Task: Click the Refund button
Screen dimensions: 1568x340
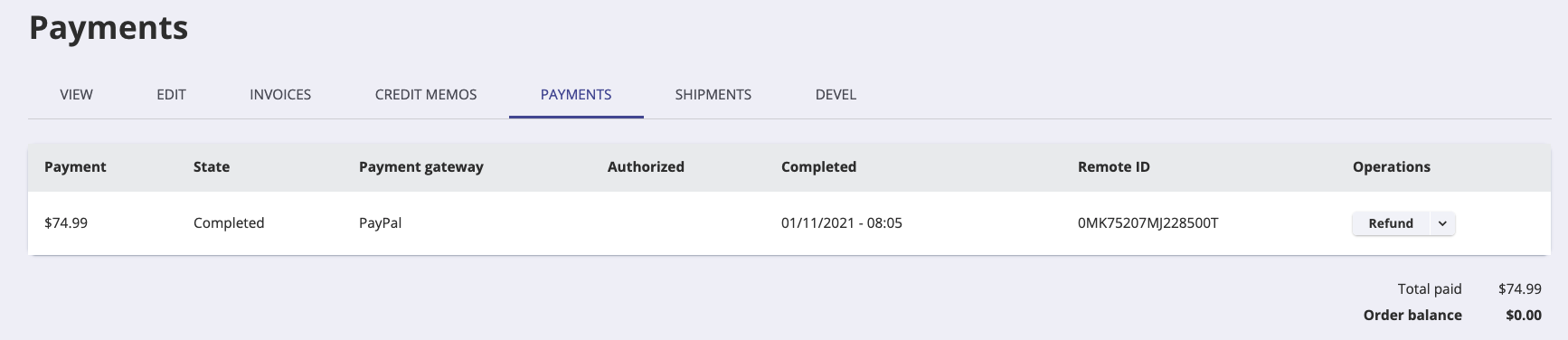Action: tap(1391, 223)
